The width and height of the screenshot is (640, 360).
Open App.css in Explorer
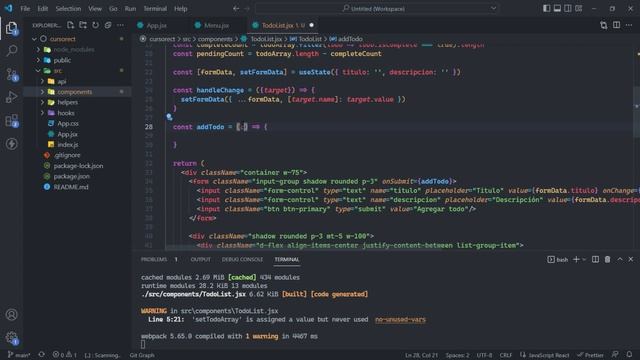(x=68, y=123)
